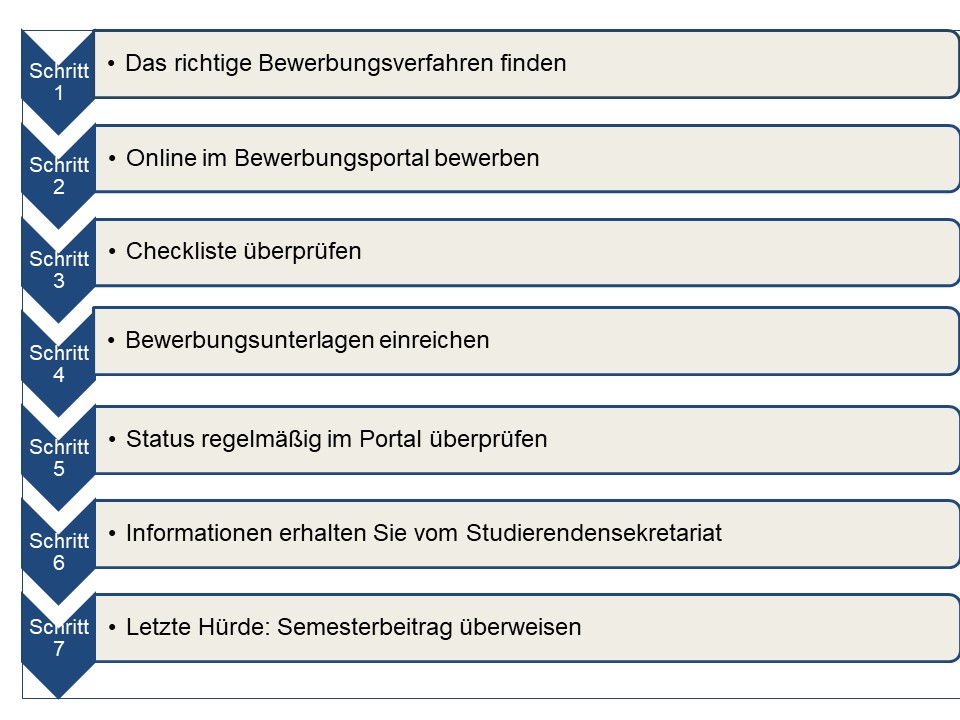Click 'Bewerbungsunterlagen einreichen' step box
Screen dimensions: 960x720
[526, 341]
